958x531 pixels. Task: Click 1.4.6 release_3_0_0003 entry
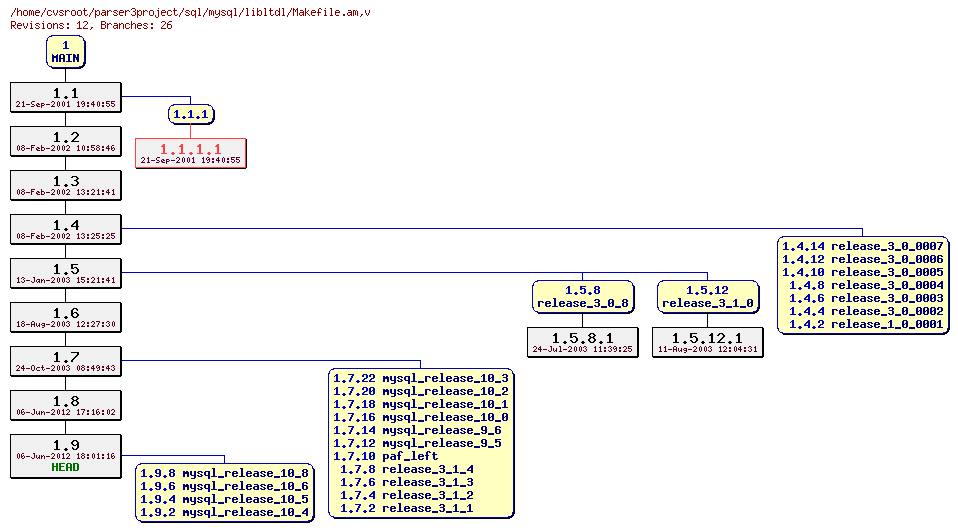coord(866,298)
